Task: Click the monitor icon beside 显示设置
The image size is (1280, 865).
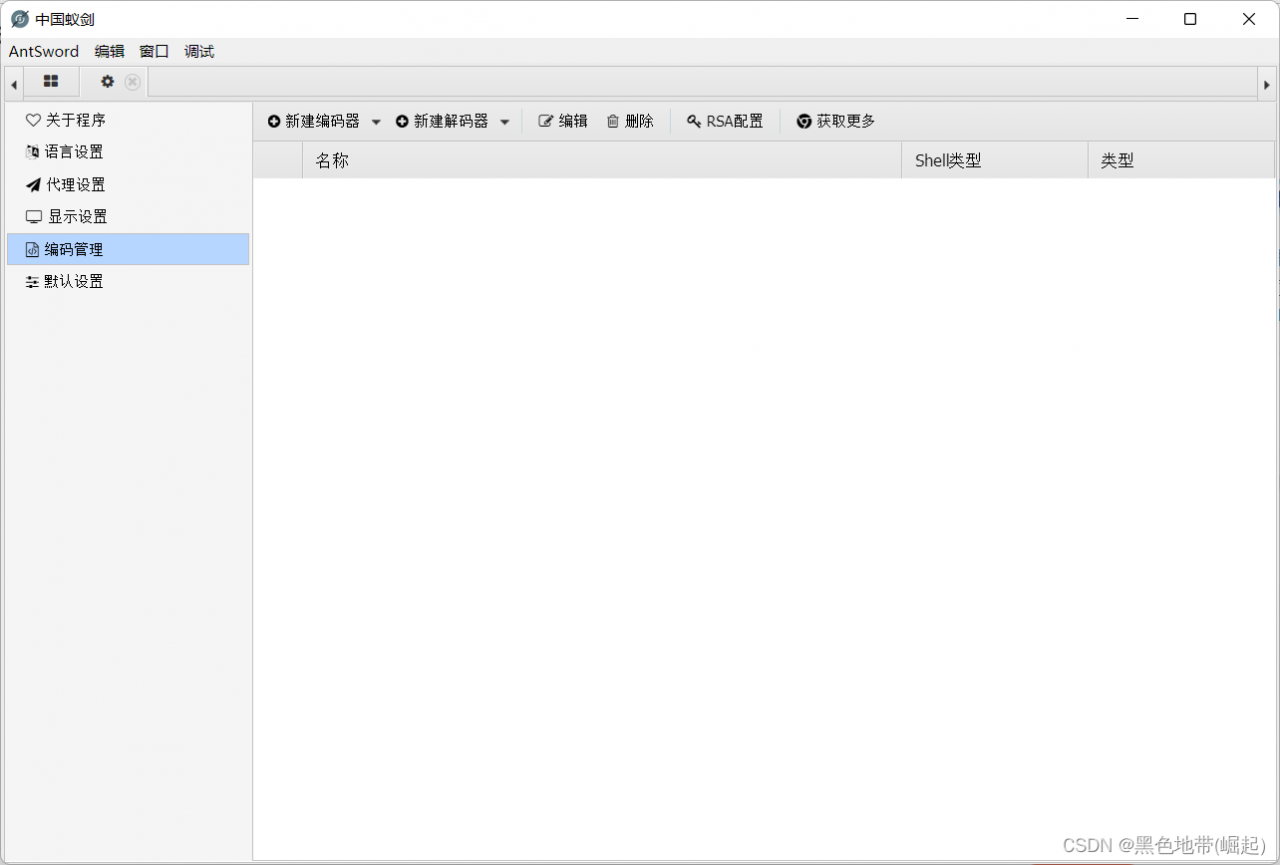Action: point(34,217)
